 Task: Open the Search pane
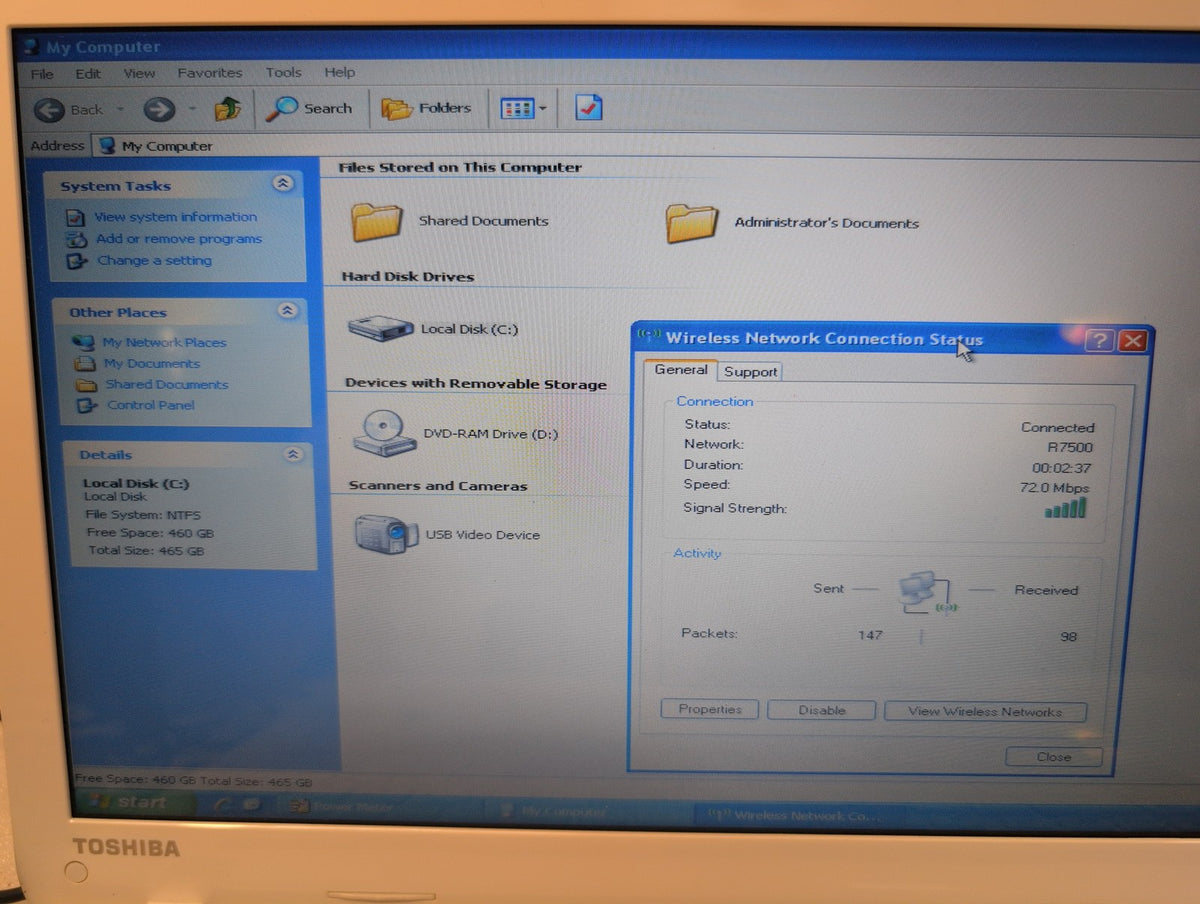pos(309,108)
